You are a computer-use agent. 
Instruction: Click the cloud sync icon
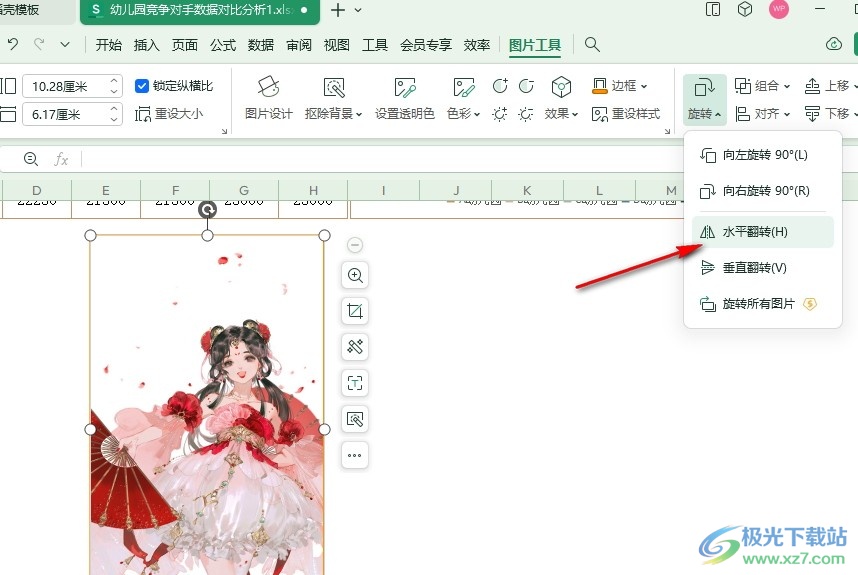click(833, 44)
